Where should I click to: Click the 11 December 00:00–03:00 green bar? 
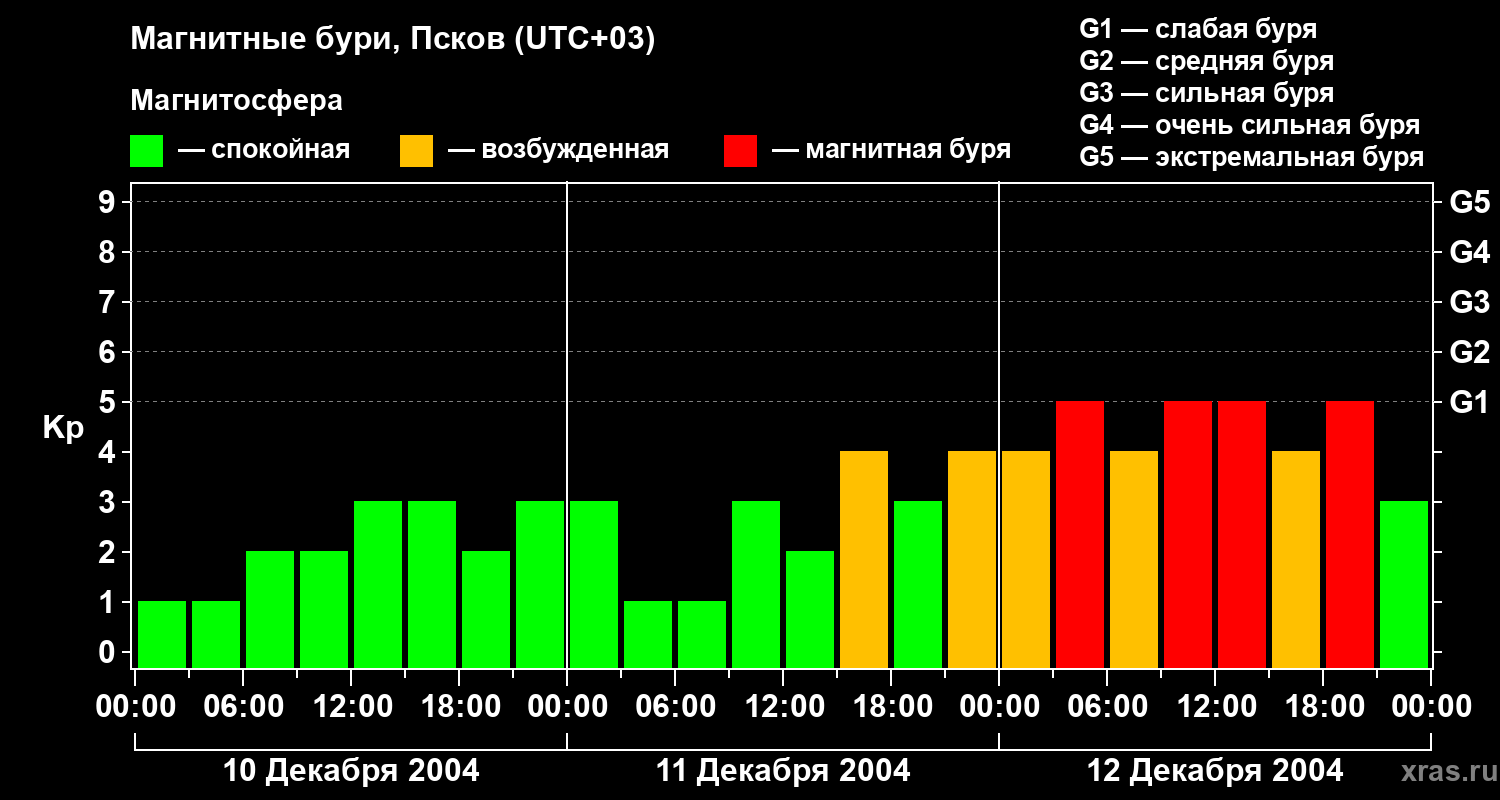pos(594,584)
